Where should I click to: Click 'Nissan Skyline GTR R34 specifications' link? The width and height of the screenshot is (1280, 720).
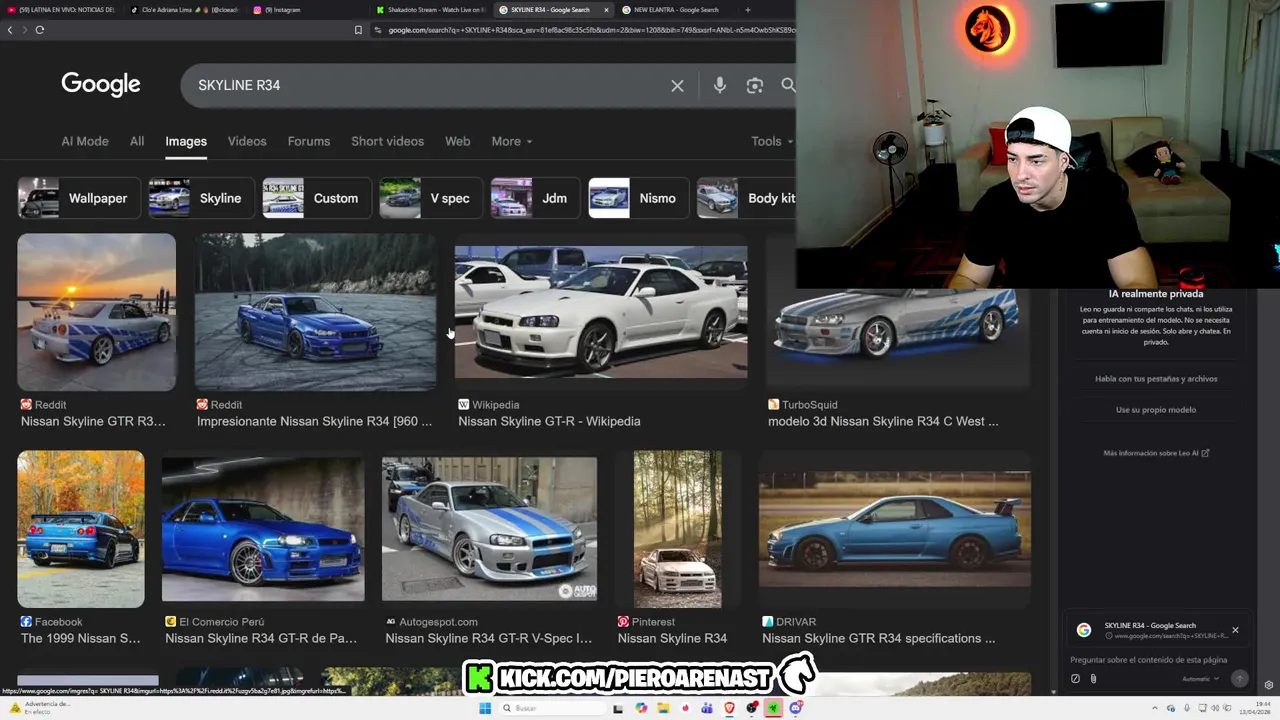pos(879,638)
